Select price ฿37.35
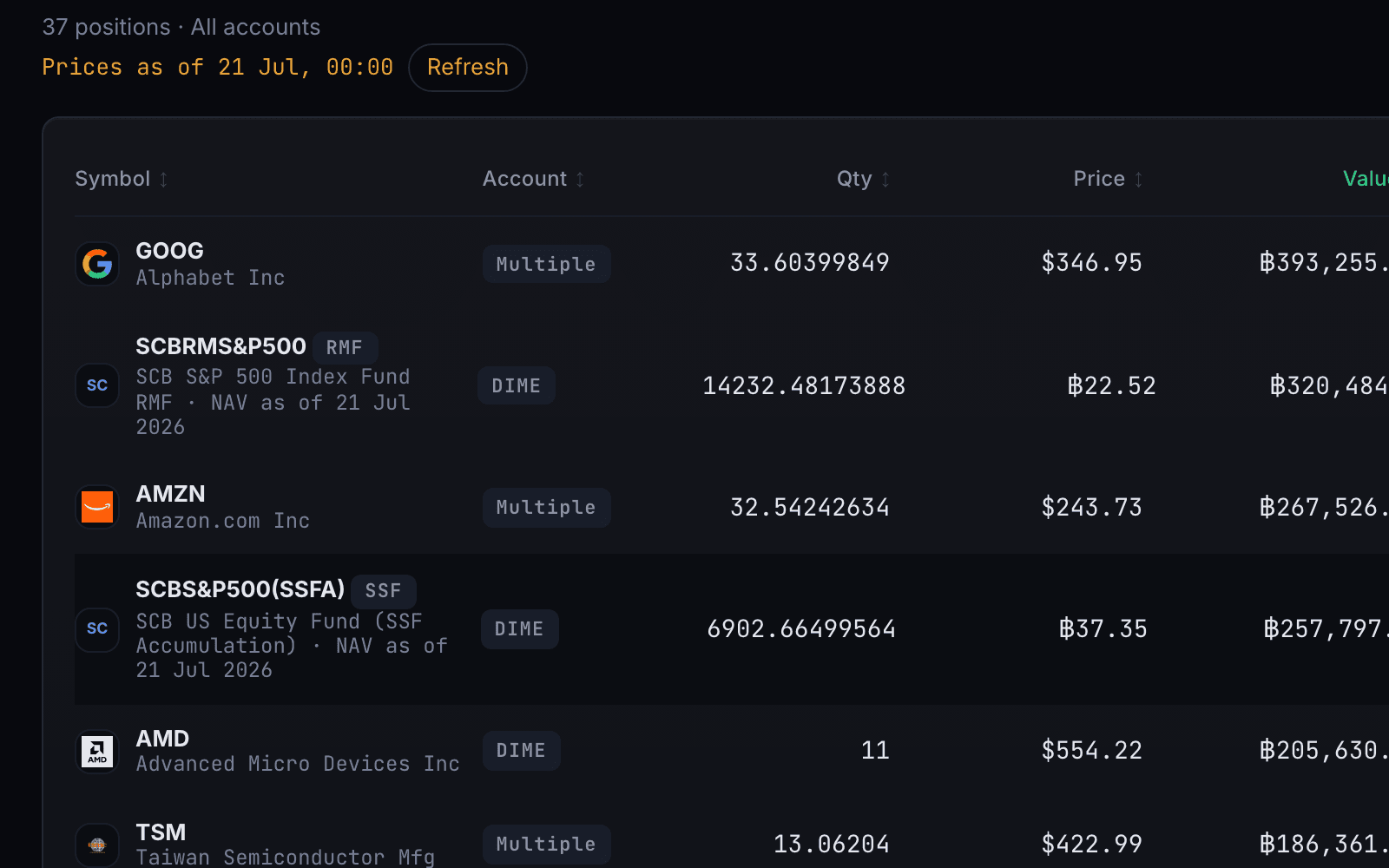Image resolution: width=1389 pixels, height=868 pixels. 1103,628
